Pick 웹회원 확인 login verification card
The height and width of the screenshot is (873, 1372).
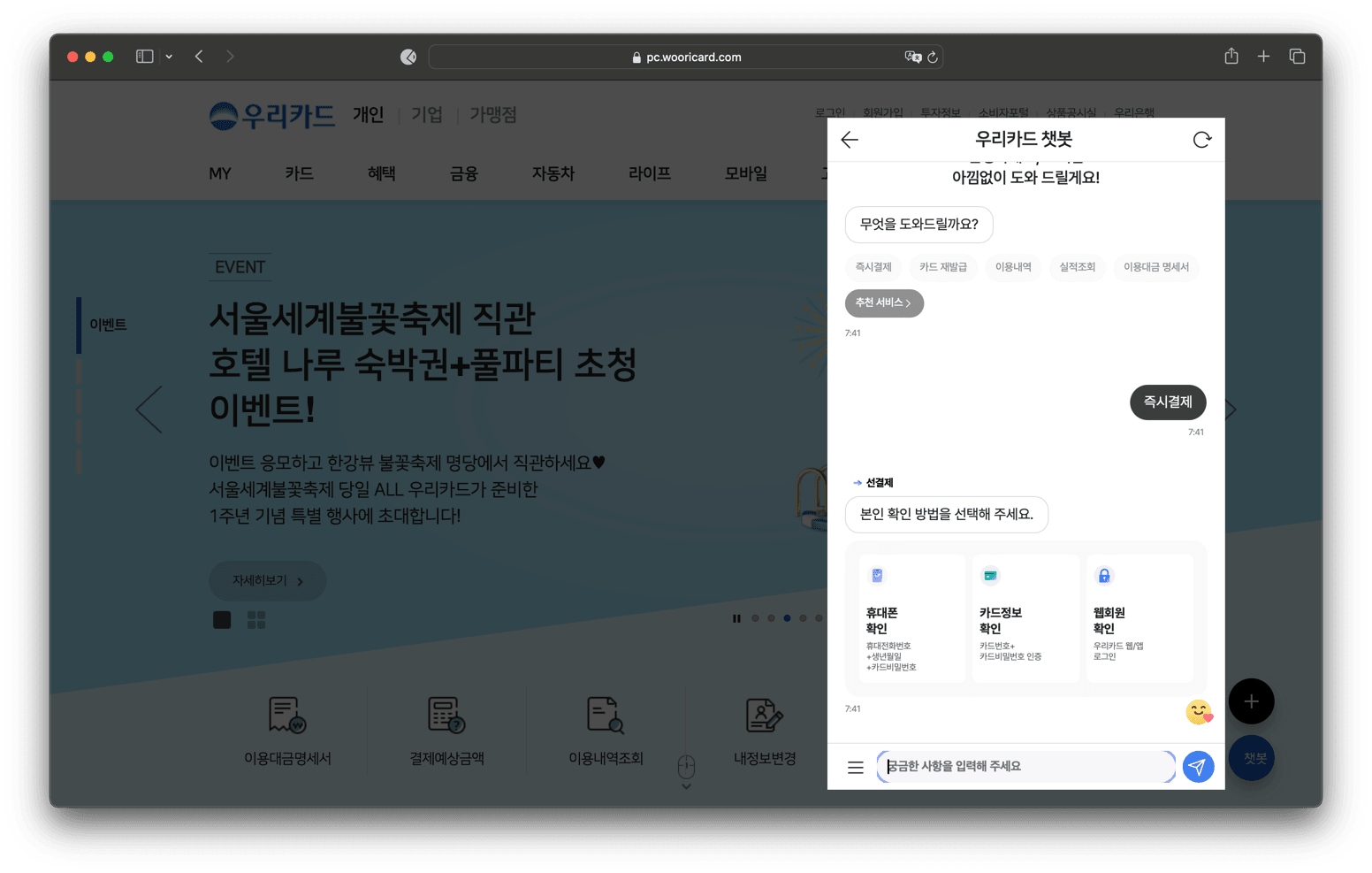(1139, 618)
